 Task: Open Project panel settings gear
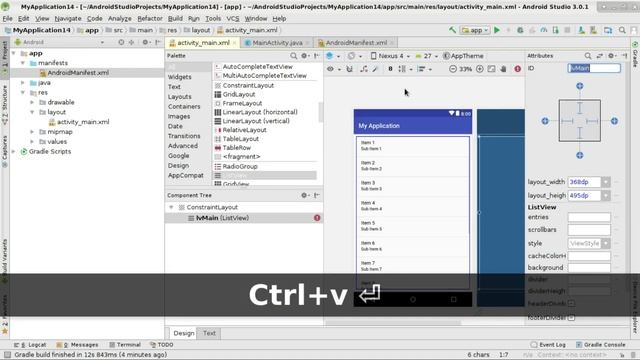(145, 42)
